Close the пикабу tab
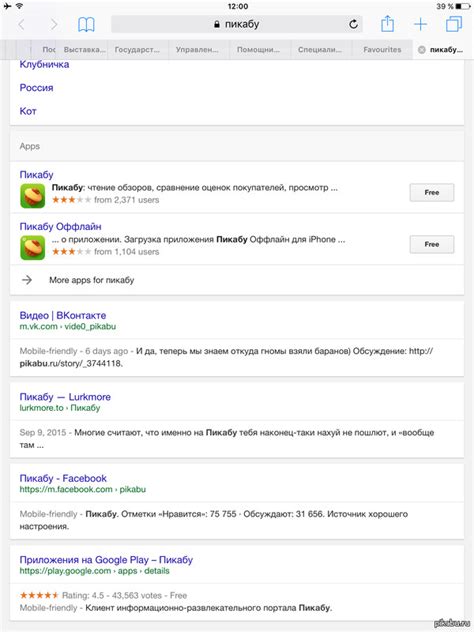The width and height of the screenshot is (474, 632). click(422, 50)
